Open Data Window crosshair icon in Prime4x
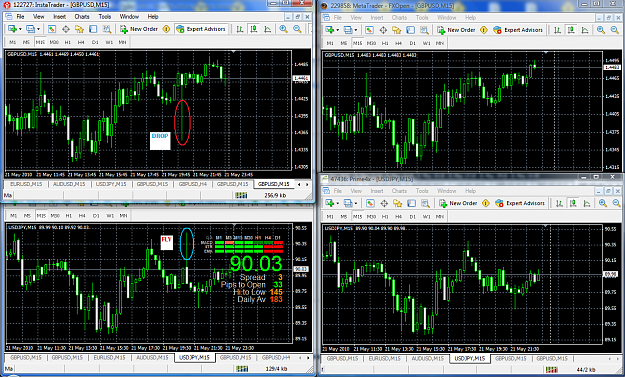 (x=384, y=203)
